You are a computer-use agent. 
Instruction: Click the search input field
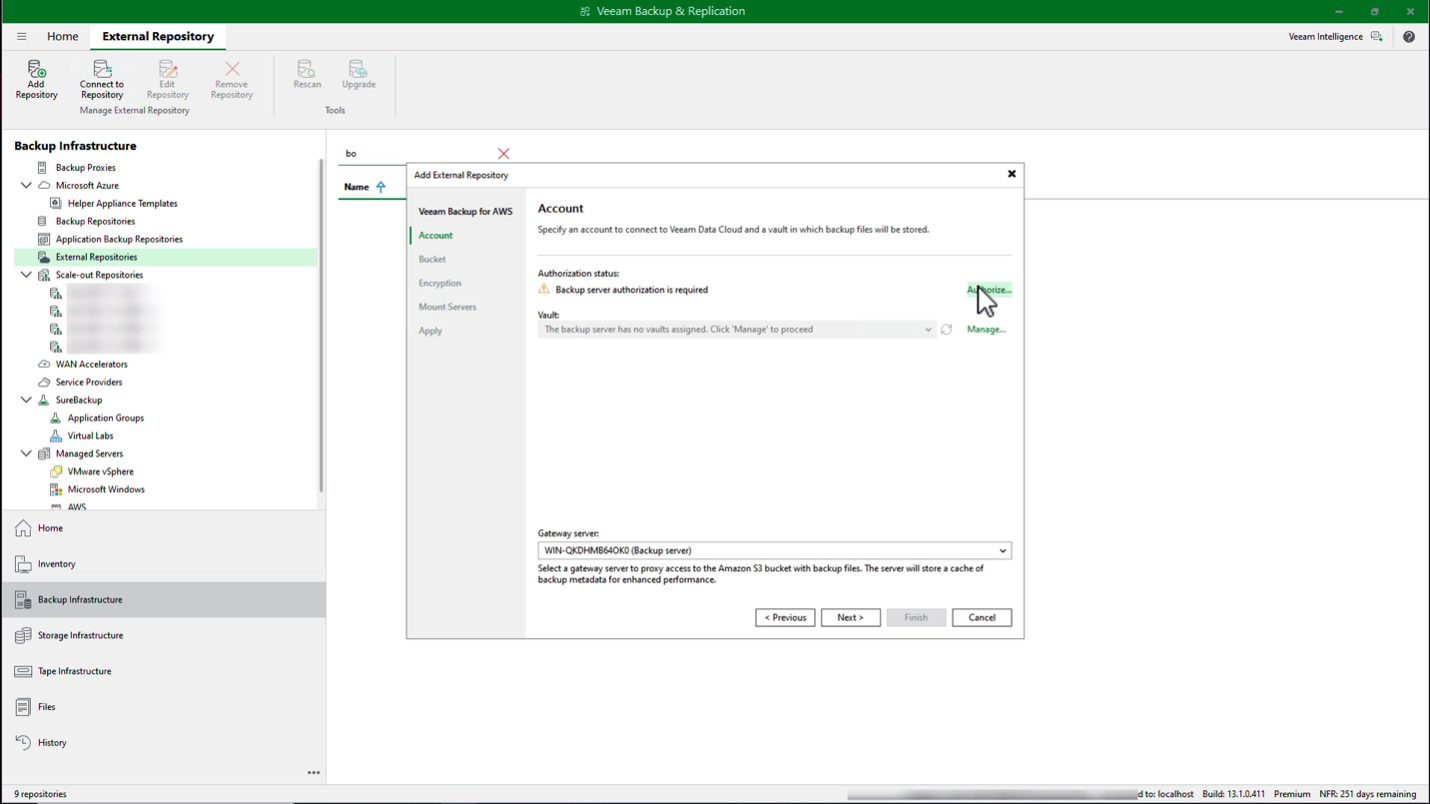(x=418, y=153)
